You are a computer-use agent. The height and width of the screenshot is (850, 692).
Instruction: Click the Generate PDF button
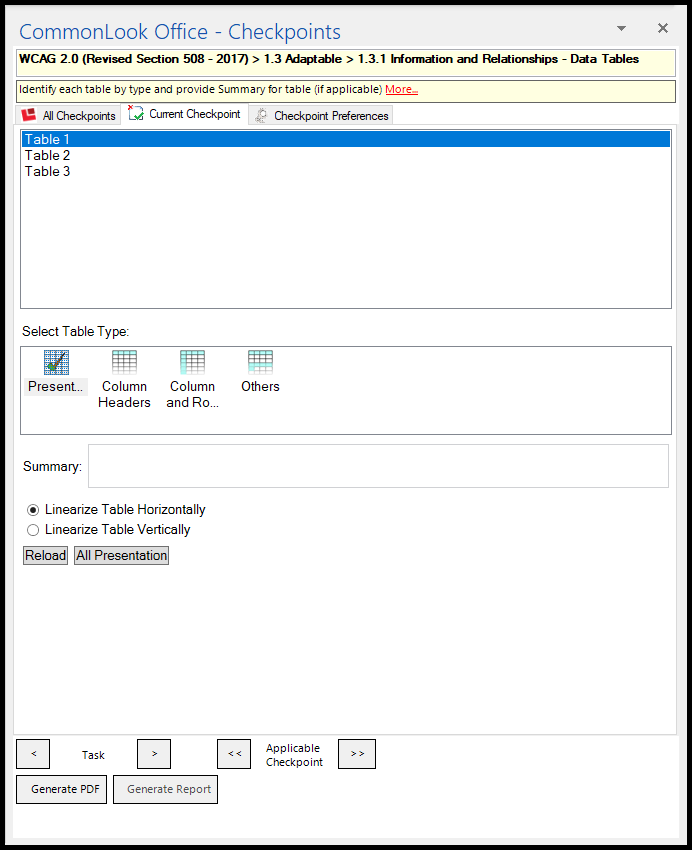pyautogui.click(x=62, y=789)
